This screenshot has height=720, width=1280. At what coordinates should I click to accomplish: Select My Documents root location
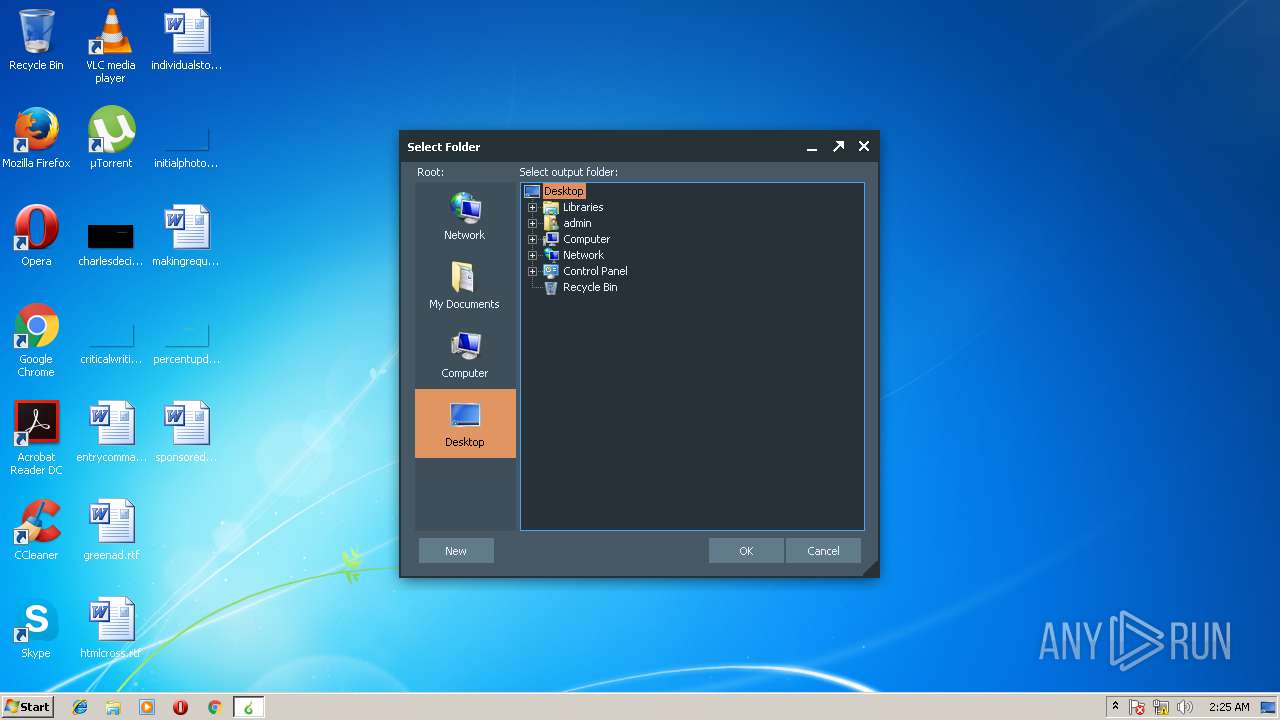[x=465, y=286]
